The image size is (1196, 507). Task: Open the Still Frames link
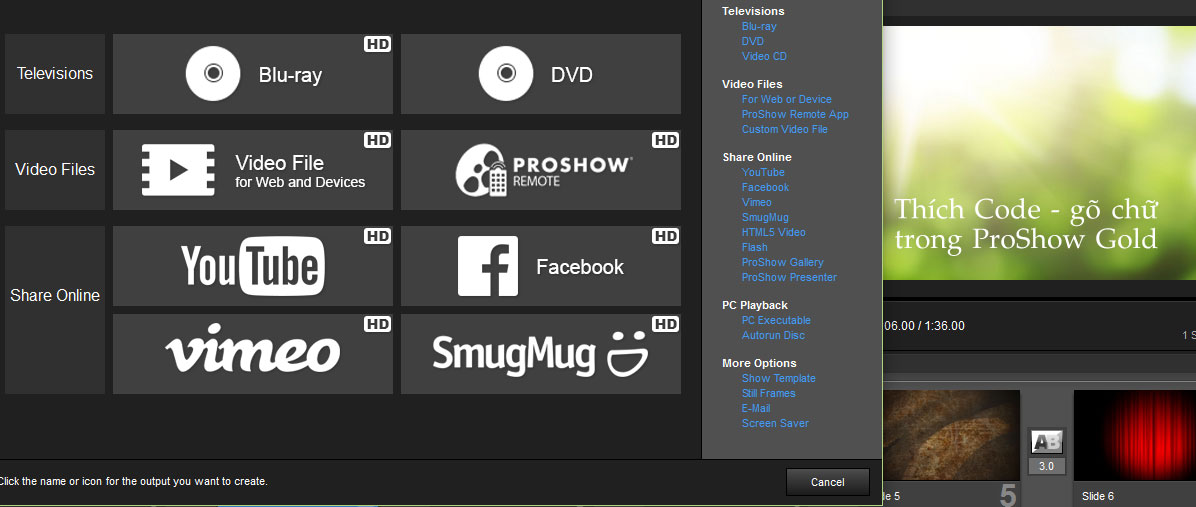tap(768, 393)
